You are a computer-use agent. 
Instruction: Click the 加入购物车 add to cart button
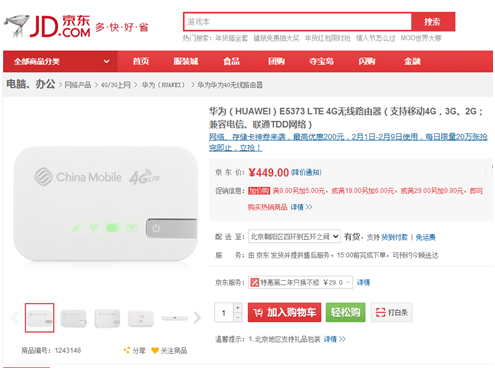coord(284,312)
